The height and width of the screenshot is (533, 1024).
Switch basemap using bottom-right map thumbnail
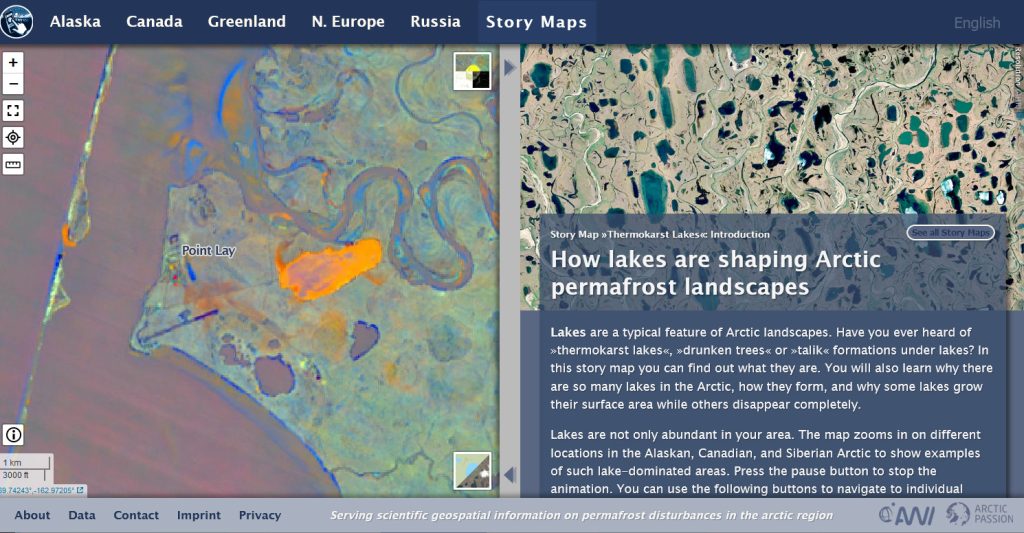coord(472,470)
